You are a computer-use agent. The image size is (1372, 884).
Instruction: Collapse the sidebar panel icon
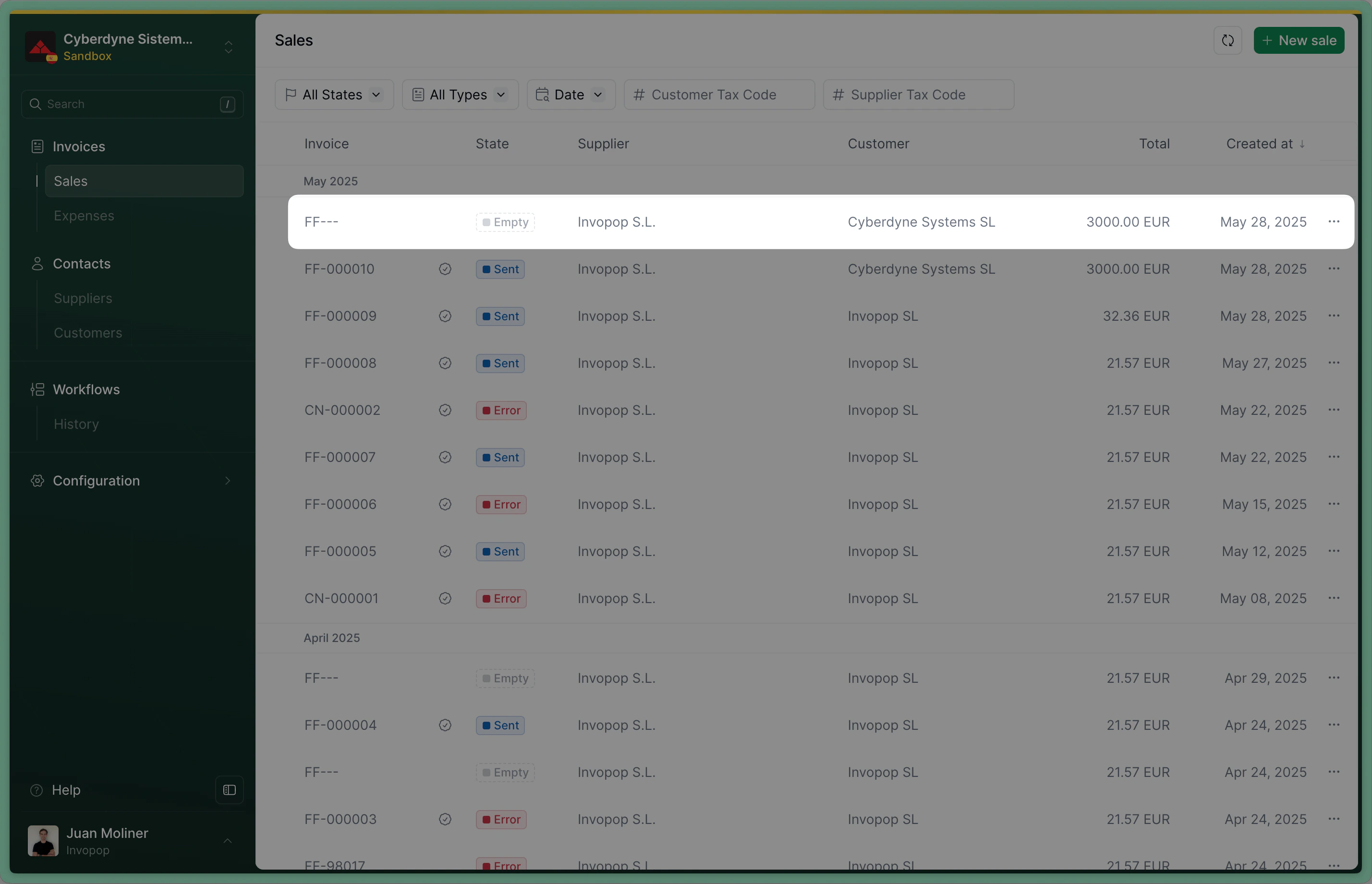coord(229,790)
